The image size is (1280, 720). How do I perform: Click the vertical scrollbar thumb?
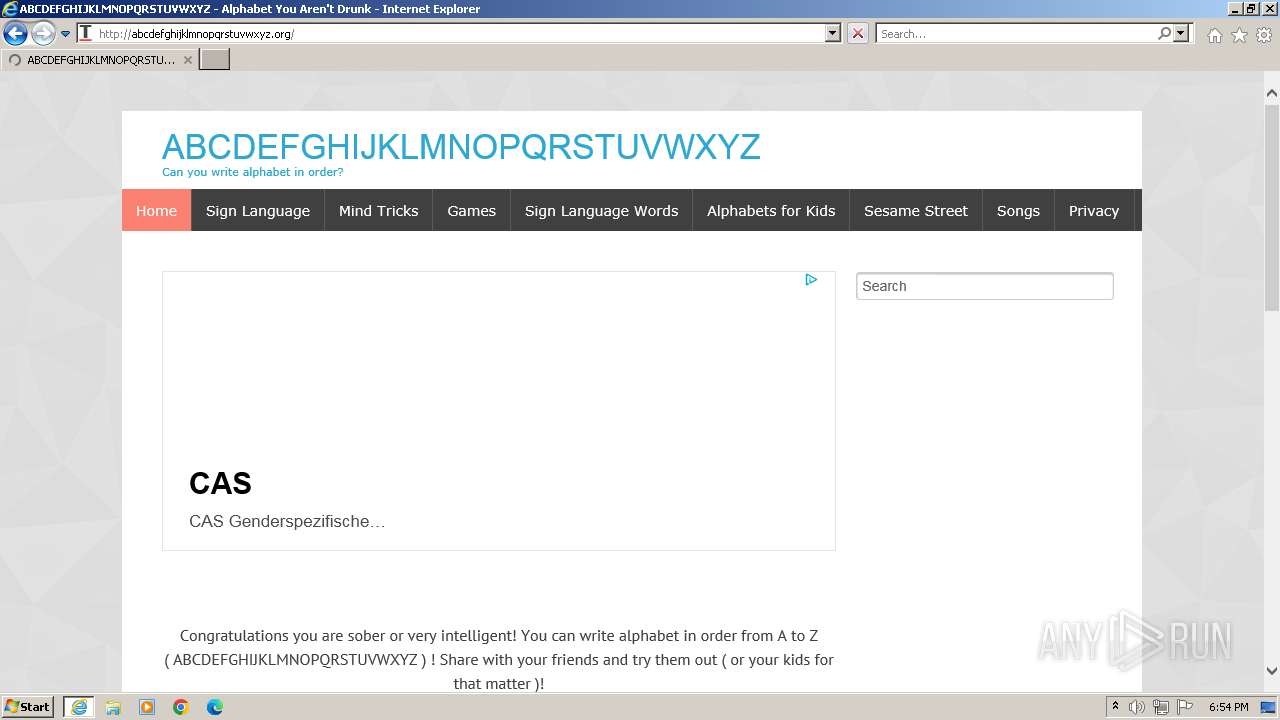click(x=1271, y=207)
